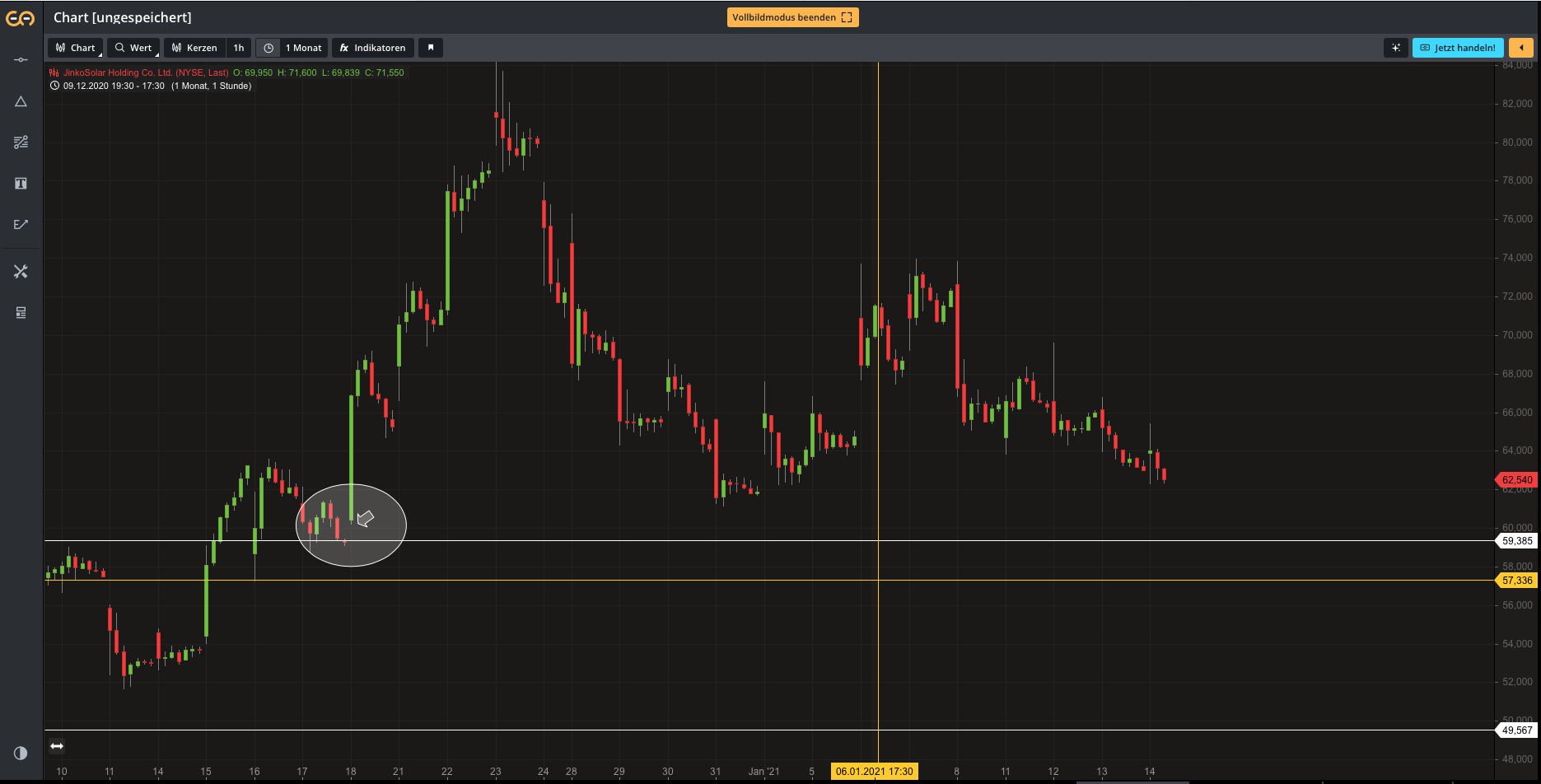Click the clock icon in the toolbar
This screenshot has width=1541, height=784.
tap(268, 48)
